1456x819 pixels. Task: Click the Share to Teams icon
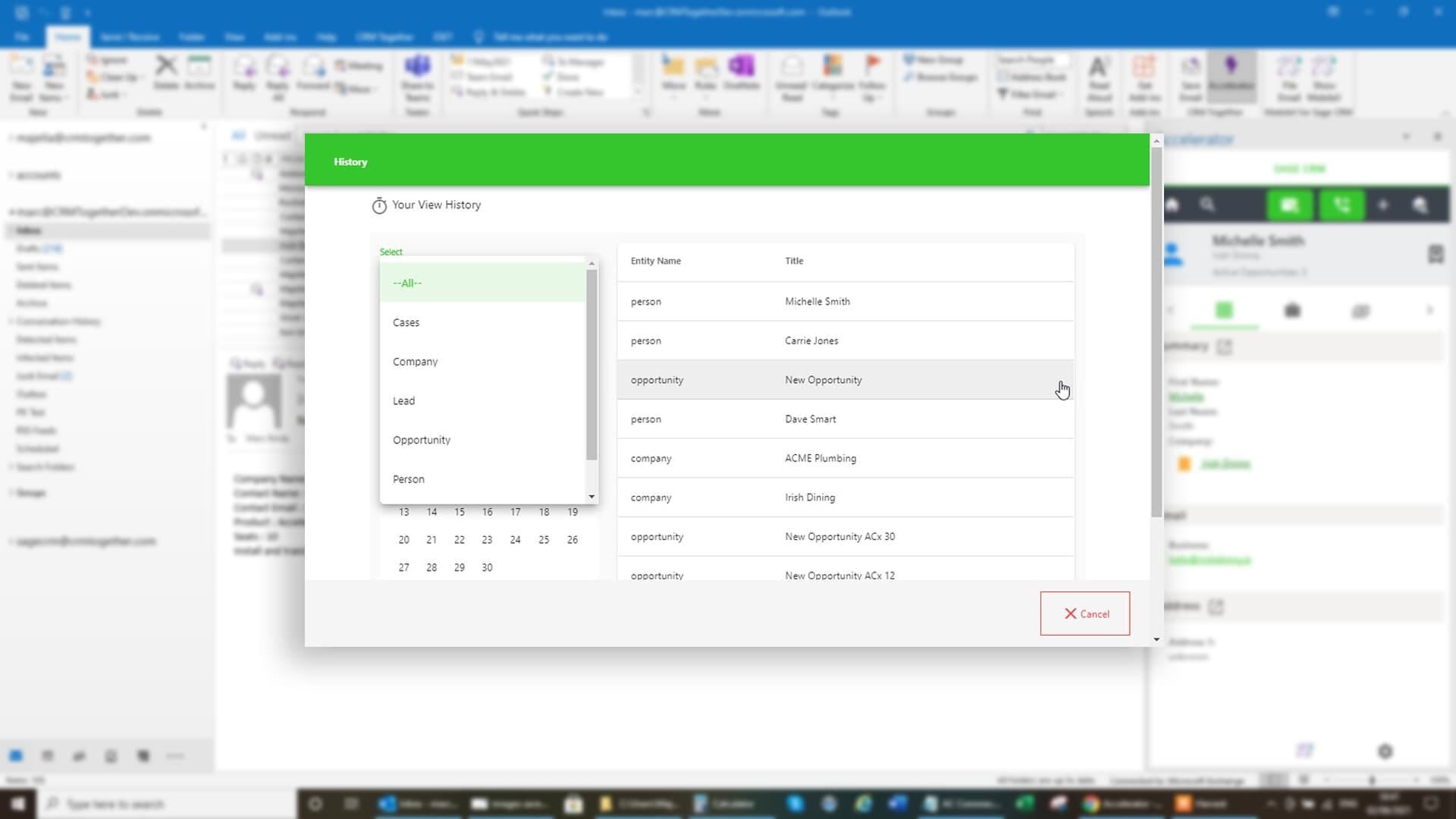coord(418,76)
